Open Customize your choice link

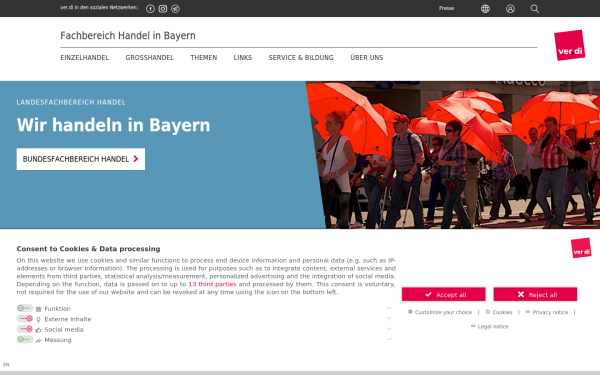click(x=440, y=312)
